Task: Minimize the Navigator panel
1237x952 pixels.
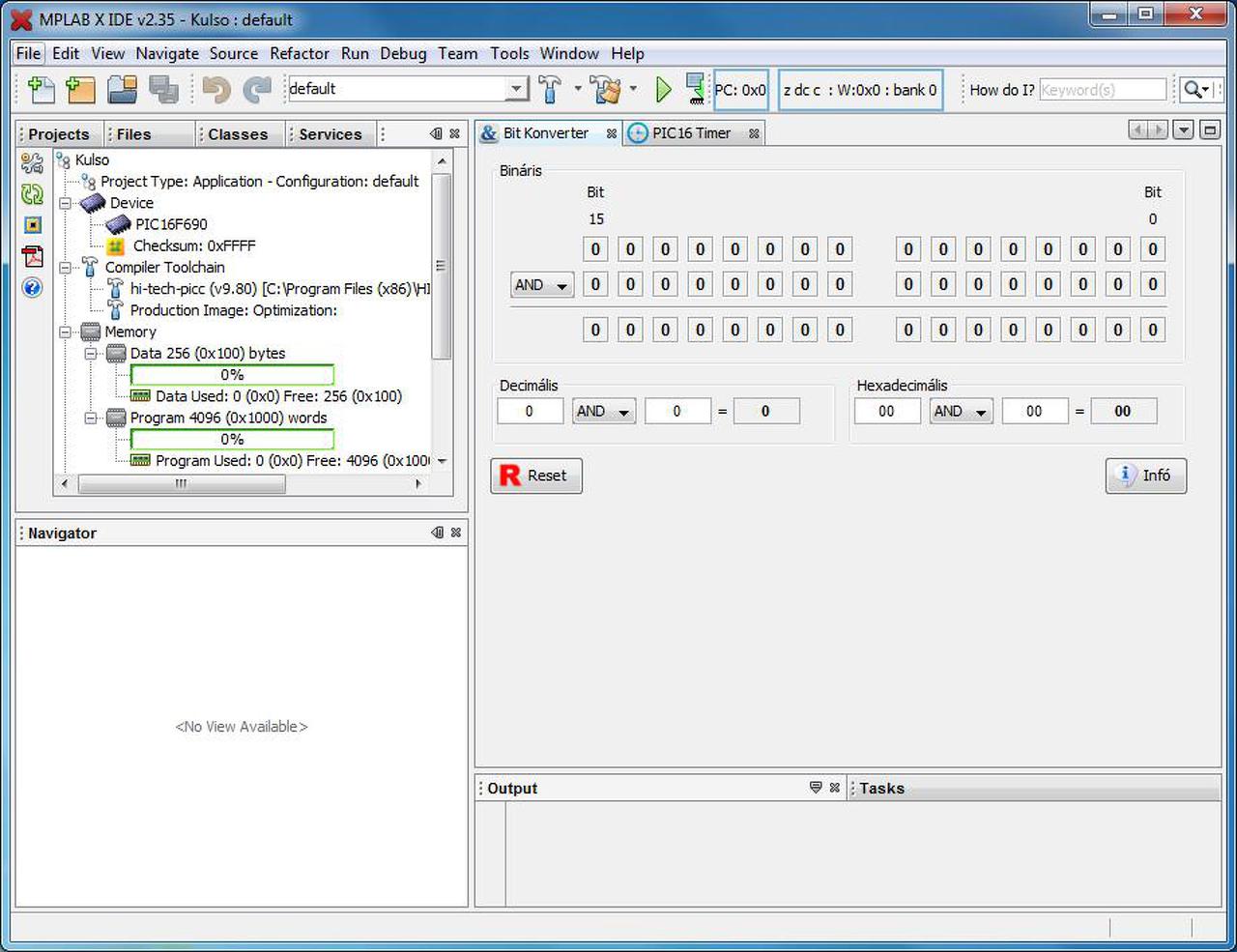Action: [x=437, y=533]
